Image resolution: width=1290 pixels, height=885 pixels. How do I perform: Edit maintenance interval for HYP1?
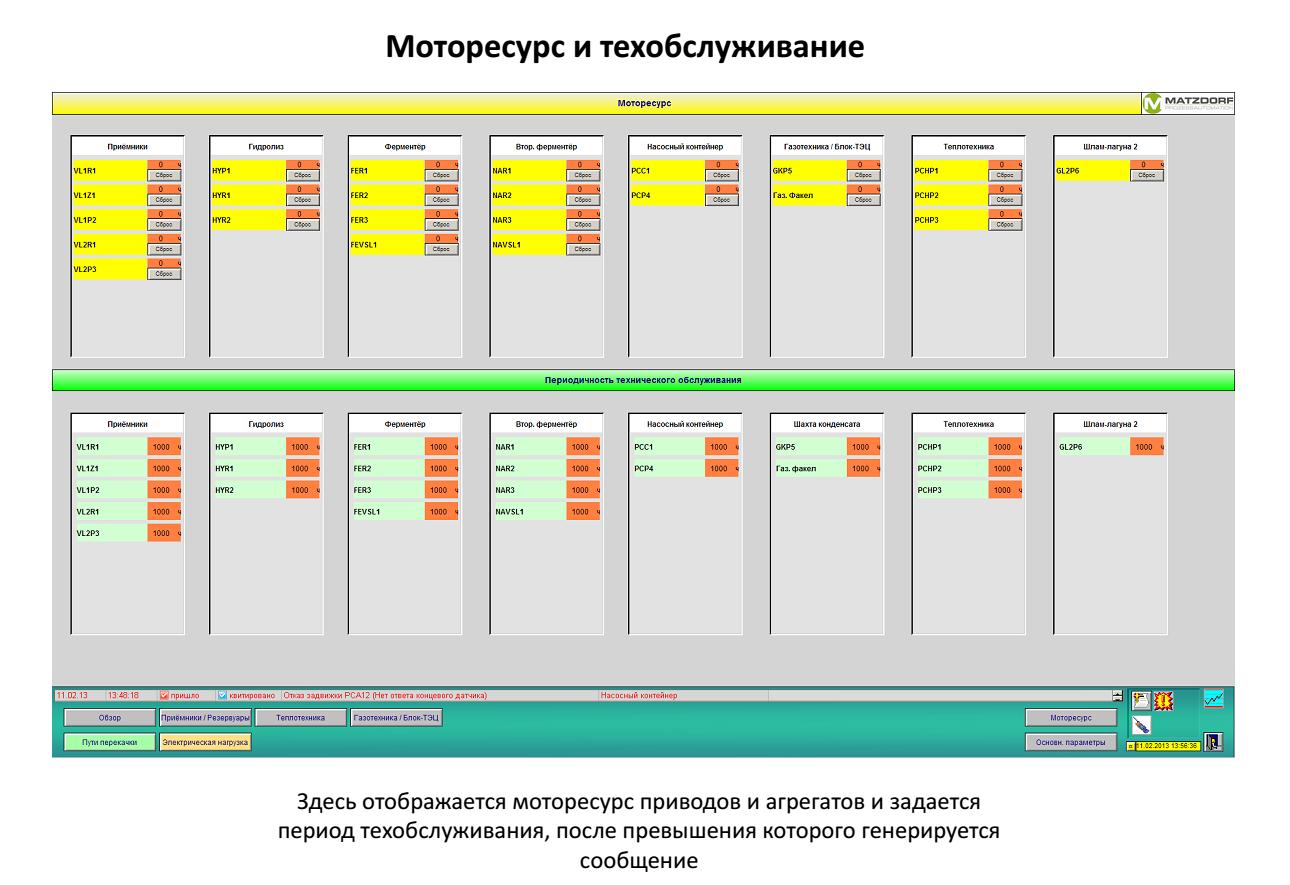point(301,447)
